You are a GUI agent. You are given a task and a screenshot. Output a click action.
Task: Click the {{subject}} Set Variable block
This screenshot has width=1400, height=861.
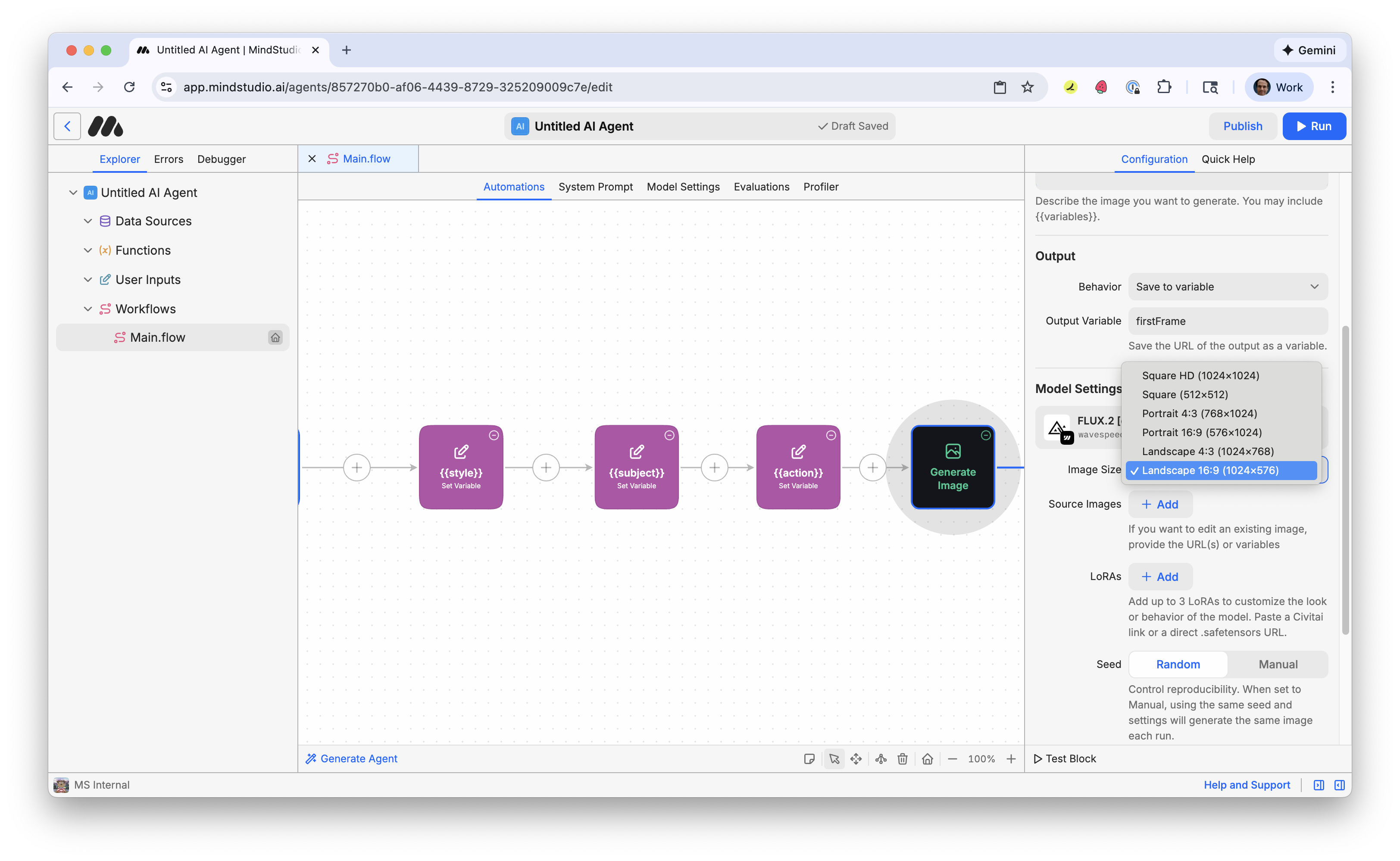[x=636, y=467]
